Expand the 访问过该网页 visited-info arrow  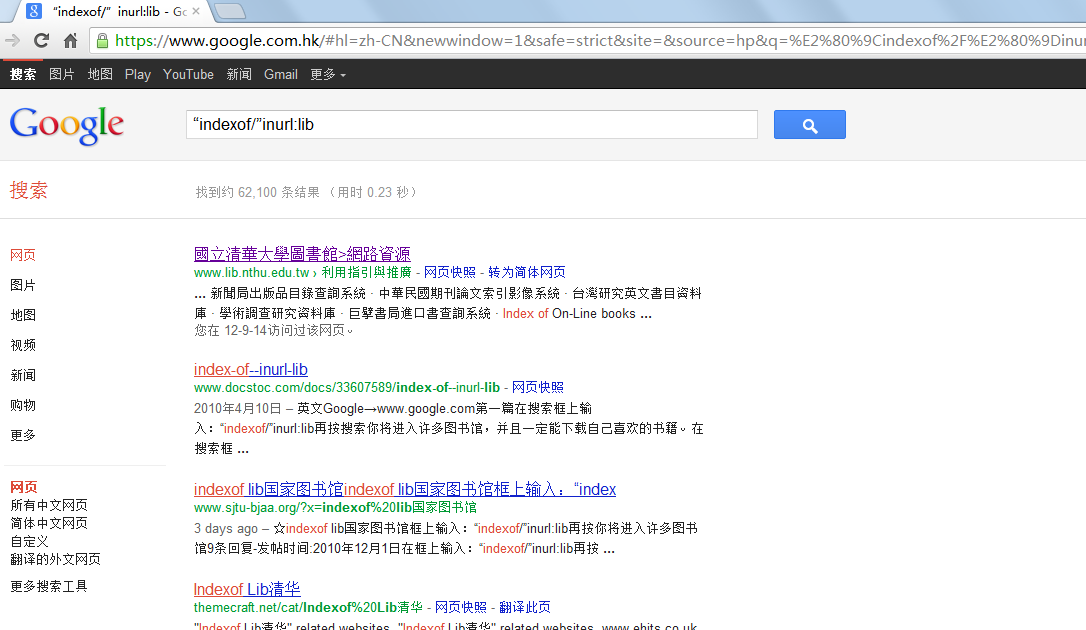[350, 332]
